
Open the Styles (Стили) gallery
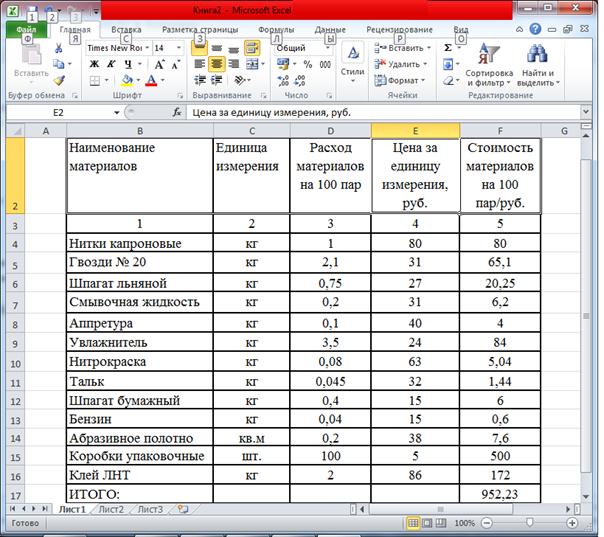coord(352,64)
